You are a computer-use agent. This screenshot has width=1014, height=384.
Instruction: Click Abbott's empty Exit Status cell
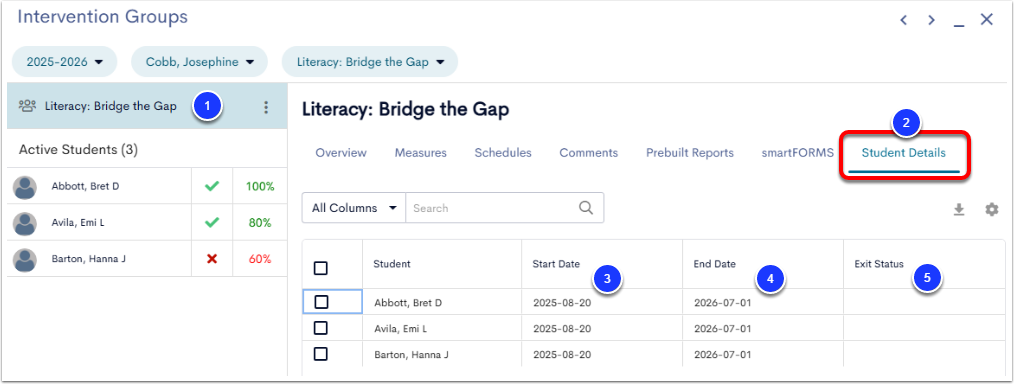click(924, 302)
